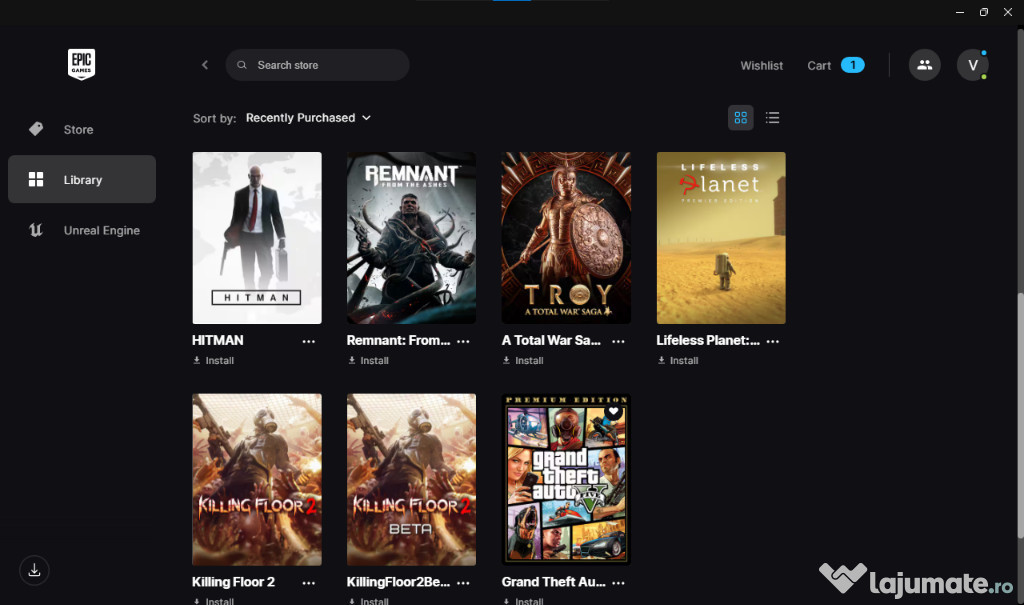Screen dimensions: 1024x605
Task: Switch to grid view
Action: [x=741, y=118]
